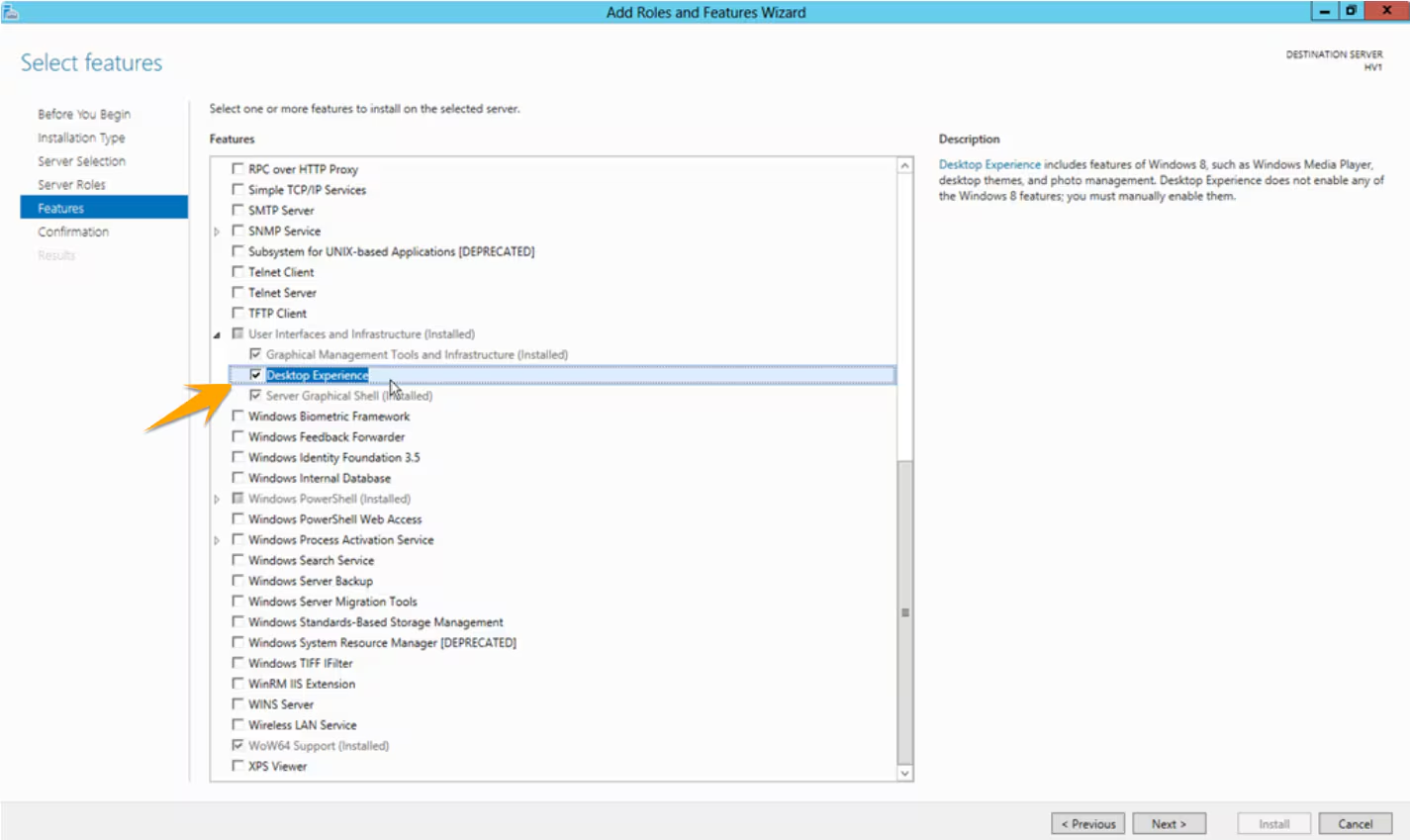Switch to Installation Type step
Image resolution: width=1410 pixels, height=840 pixels.
click(x=81, y=139)
